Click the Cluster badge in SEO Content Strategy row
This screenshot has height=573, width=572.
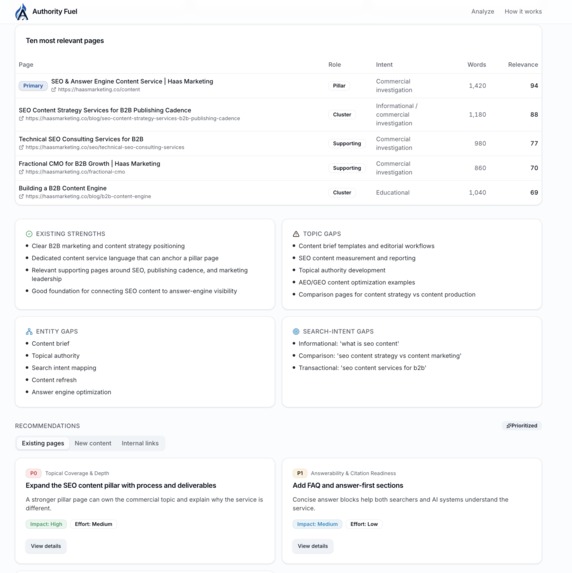click(x=342, y=114)
